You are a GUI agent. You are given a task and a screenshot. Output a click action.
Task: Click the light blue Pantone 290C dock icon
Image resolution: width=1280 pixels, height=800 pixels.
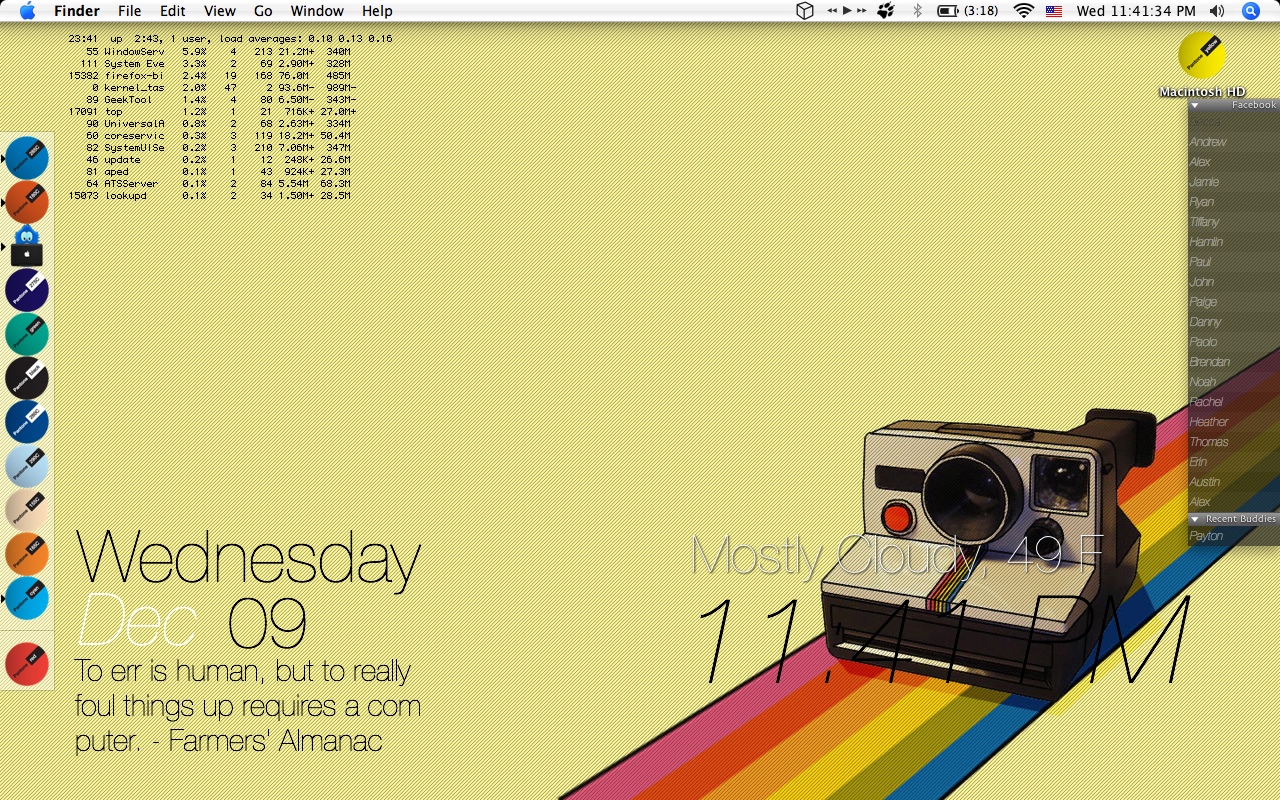[27, 466]
